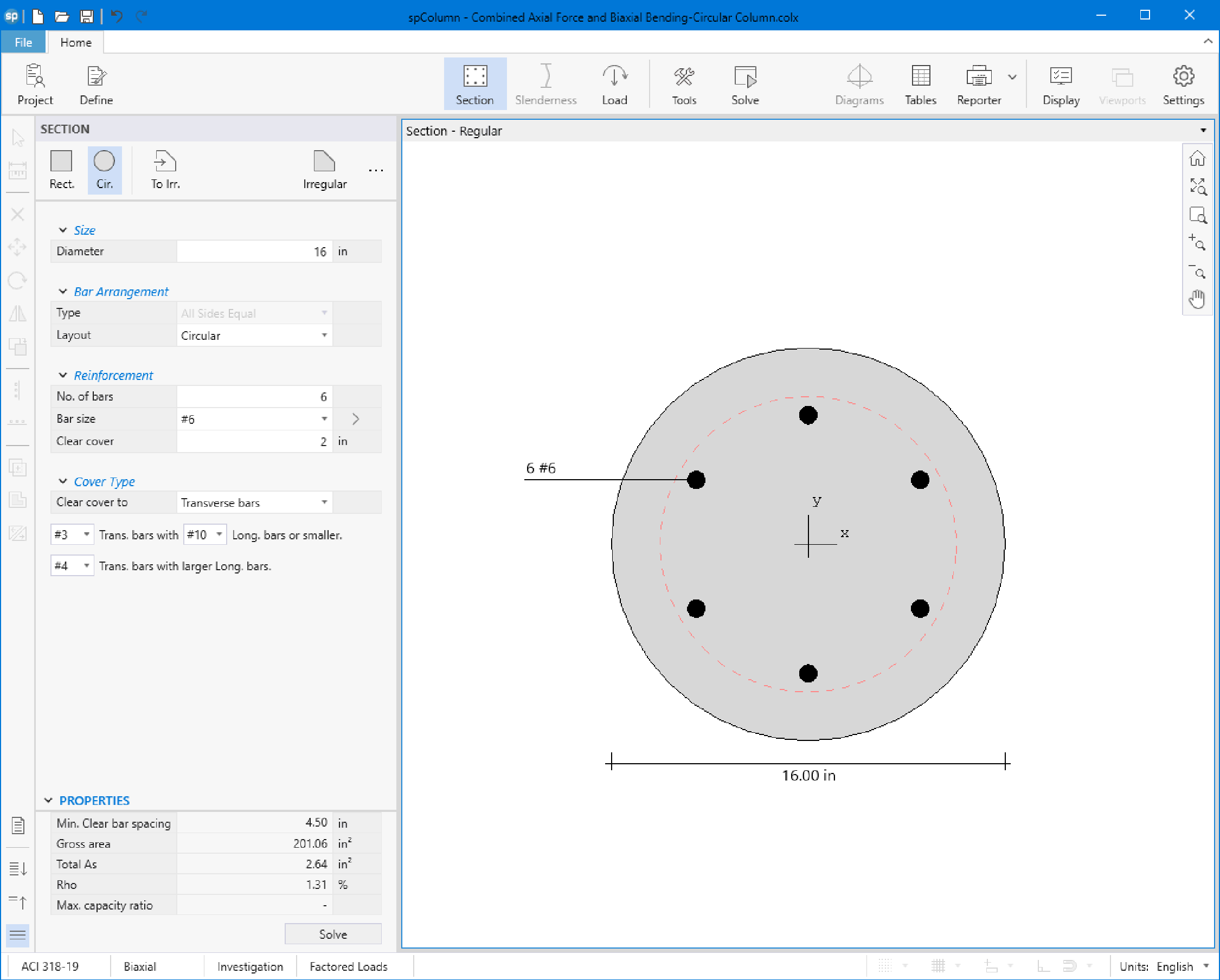Click the bar size arrow expander
The height and width of the screenshot is (980, 1220).
[355, 418]
